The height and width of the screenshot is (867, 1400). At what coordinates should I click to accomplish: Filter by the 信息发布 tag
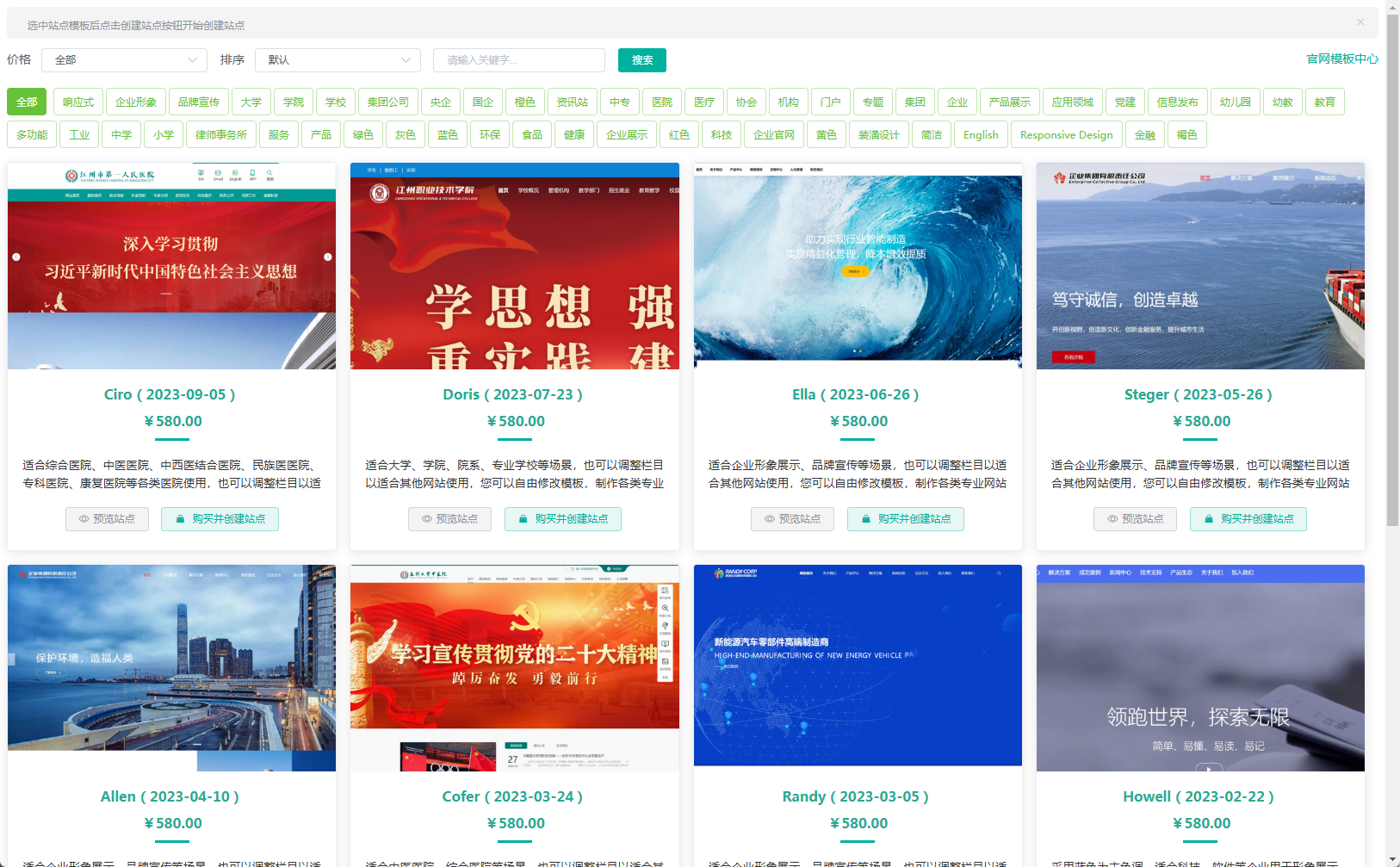pos(1178,102)
